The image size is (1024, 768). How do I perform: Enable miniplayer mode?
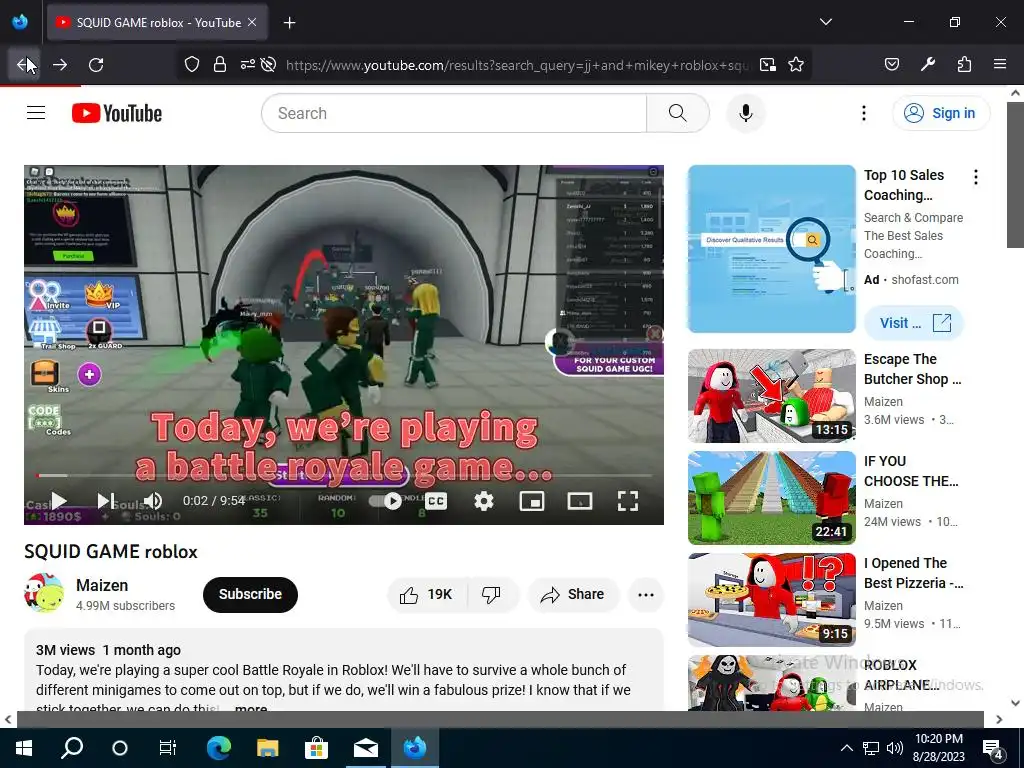532,501
